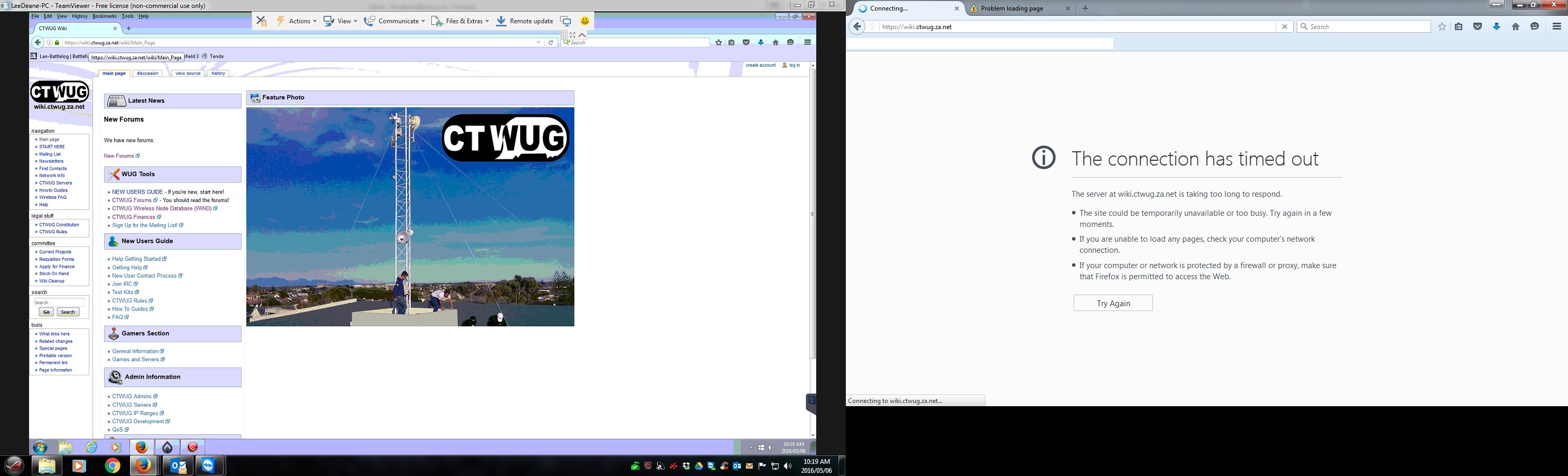Click downloads arrow icon in right browser
1568x476 pixels.
point(1497,27)
